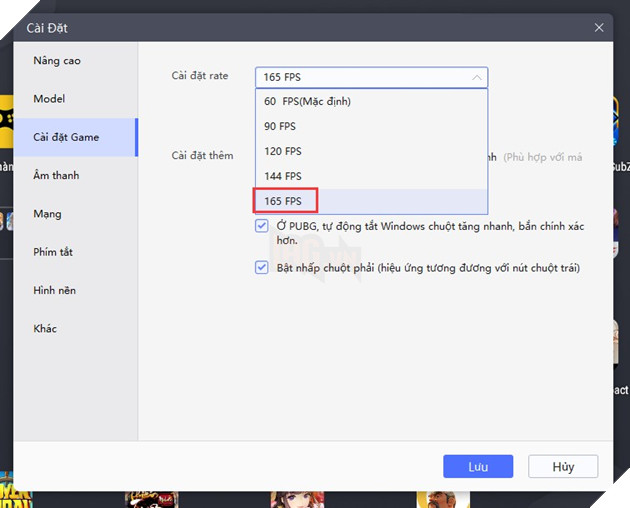
Task: Open the Model settings tab
Action: [x=76, y=99]
